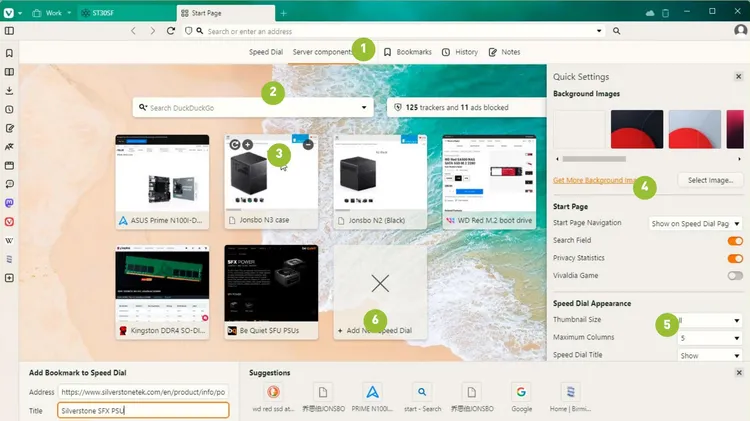Go back with the back arrow
750x421 pixels.
[x=133, y=31]
